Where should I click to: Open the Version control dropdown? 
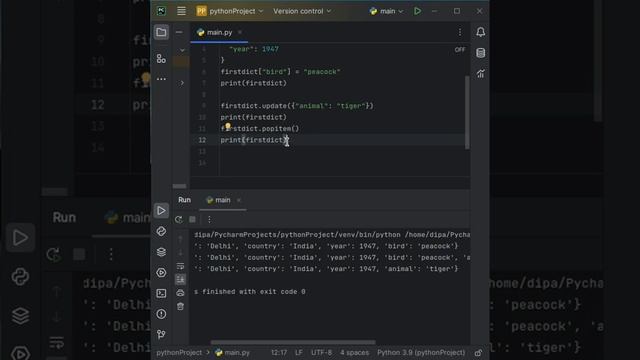click(302, 11)
